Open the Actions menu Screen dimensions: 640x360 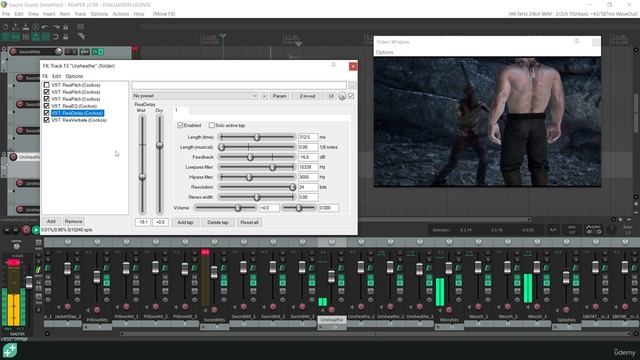click(121, 14)
